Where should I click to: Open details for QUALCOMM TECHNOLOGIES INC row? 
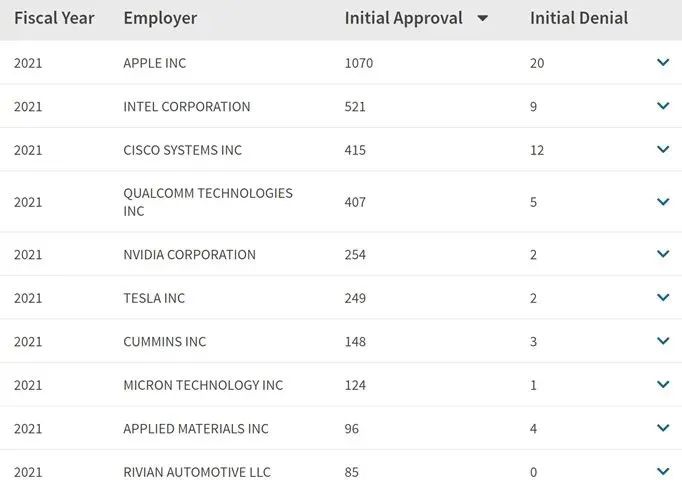click(662, 202)
